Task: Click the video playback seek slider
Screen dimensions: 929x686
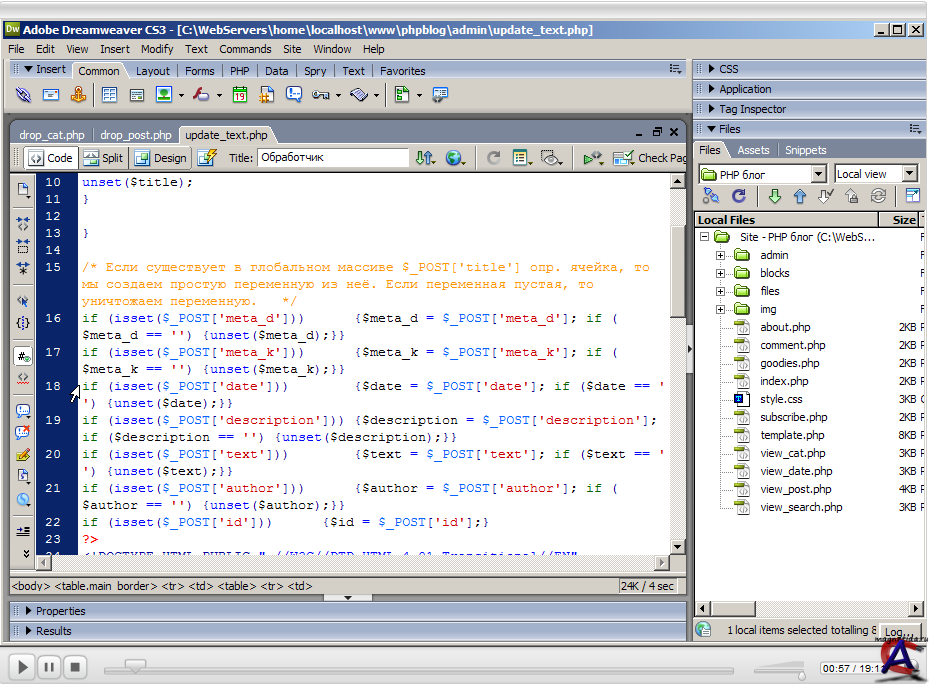Action: [134, 665]
